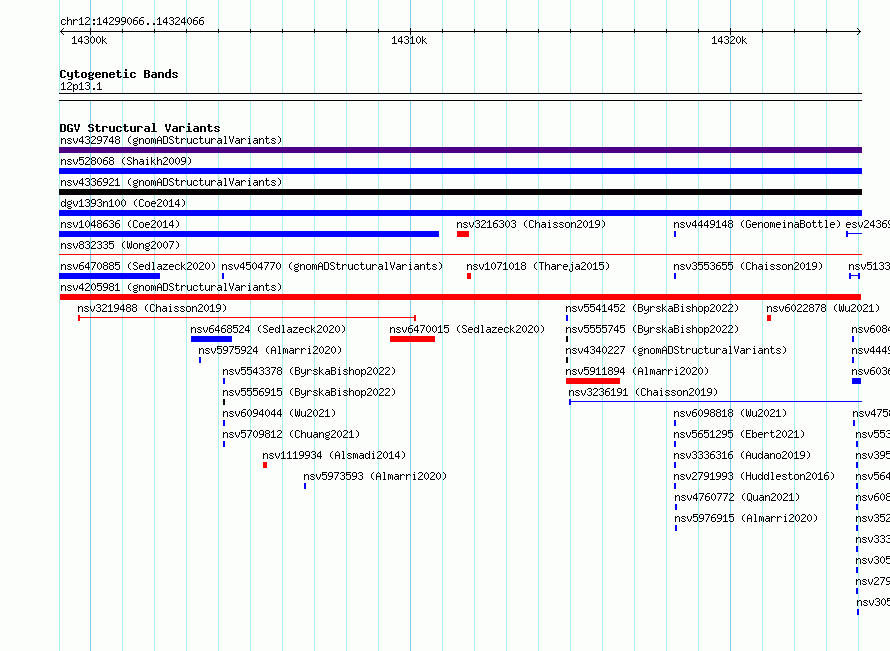
Task: Click the nsv4329748 gnomADStructuralVariants label
Action: pos(171,140)
